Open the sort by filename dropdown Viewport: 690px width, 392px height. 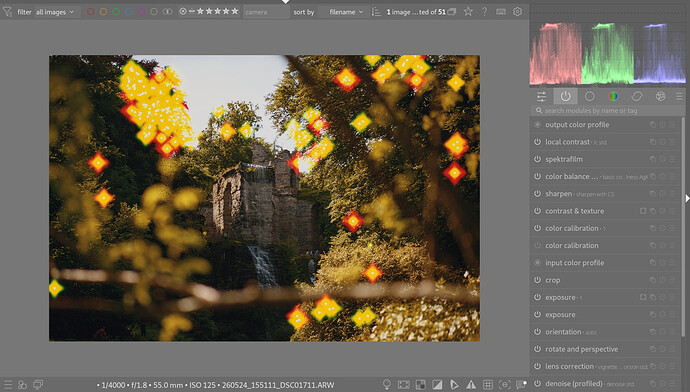tap(346, 12)
